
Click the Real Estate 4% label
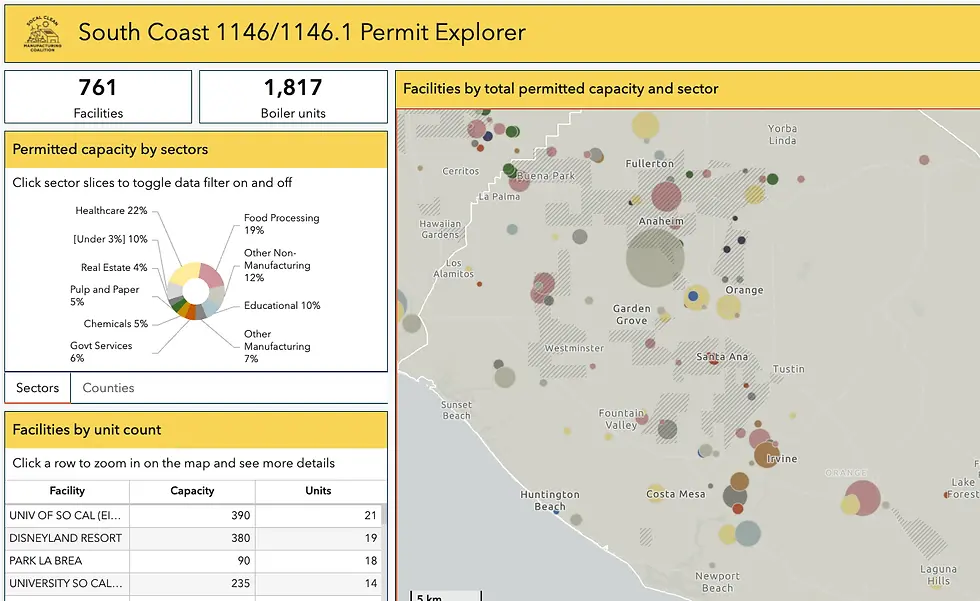pos(114,267)
